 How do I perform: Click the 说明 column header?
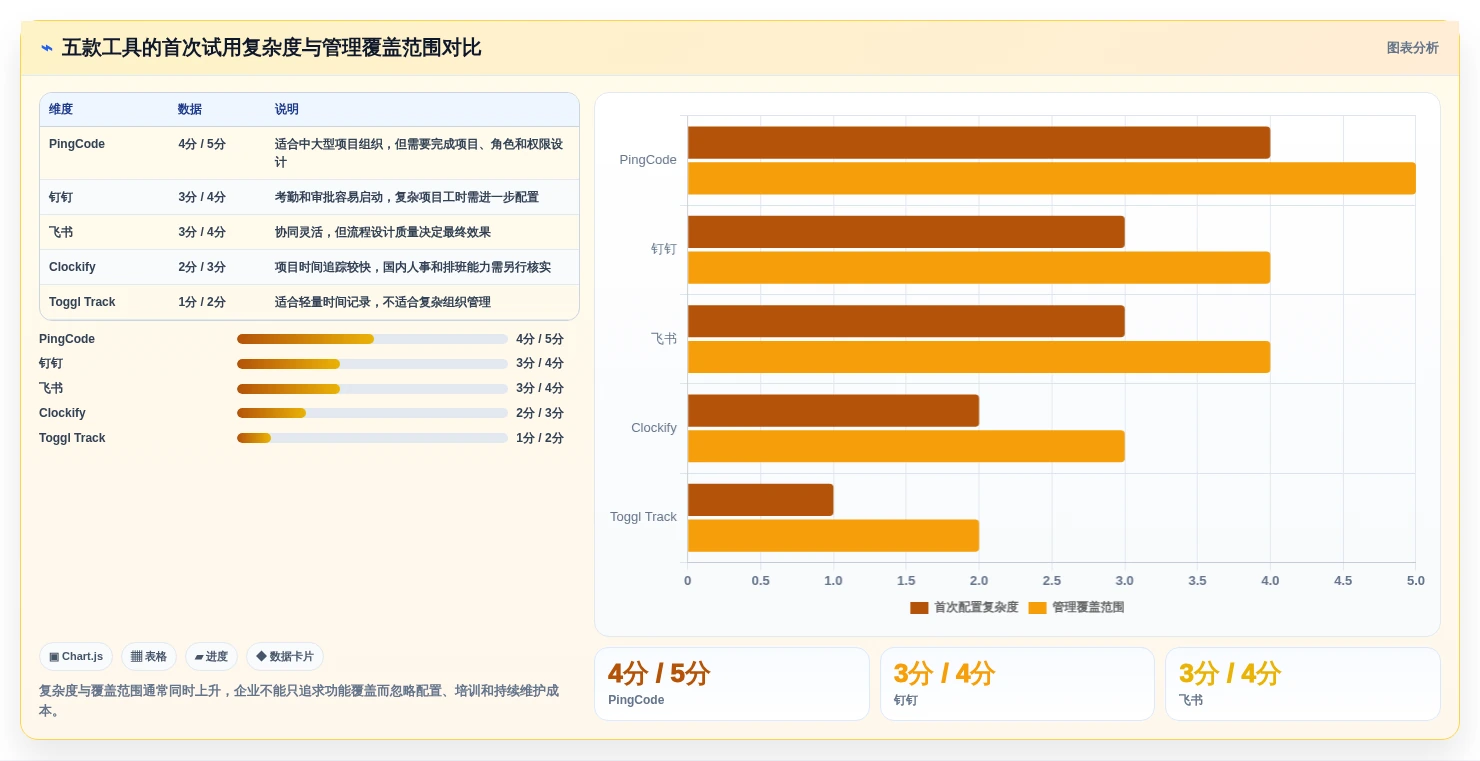287,109
